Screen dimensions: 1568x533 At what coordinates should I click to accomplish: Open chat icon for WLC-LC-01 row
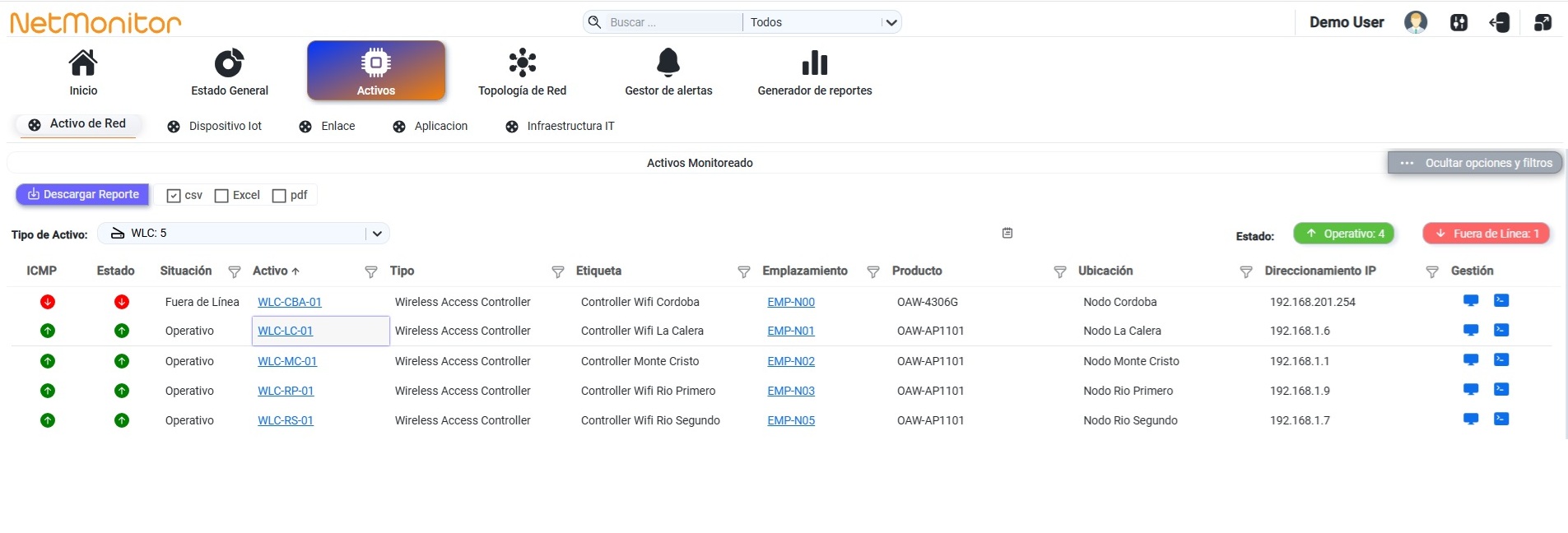pyautogui.click(x=1471, y=331)
